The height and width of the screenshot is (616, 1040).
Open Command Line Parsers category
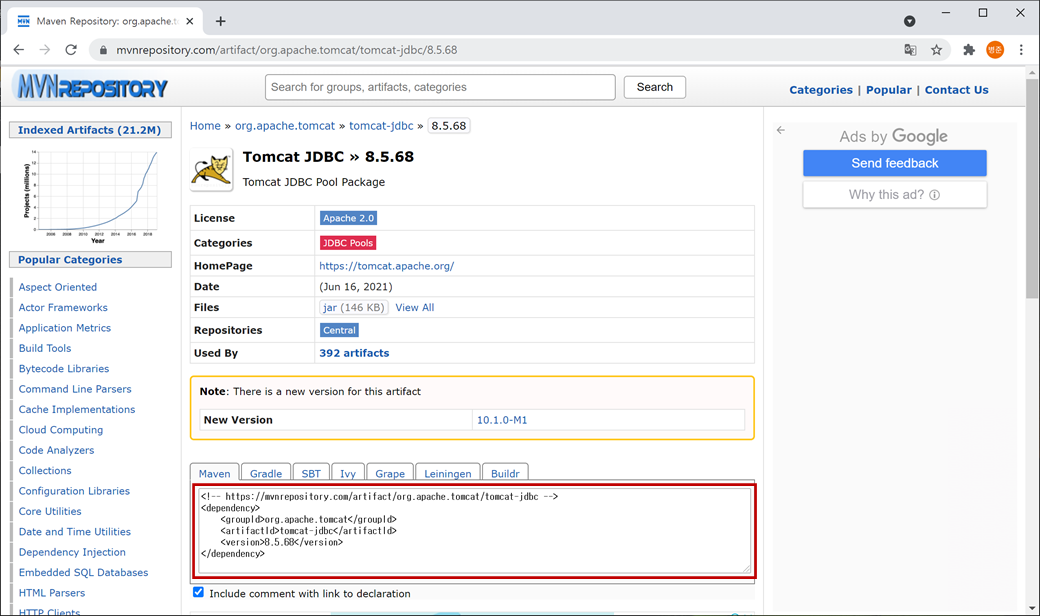coord(75,389)
